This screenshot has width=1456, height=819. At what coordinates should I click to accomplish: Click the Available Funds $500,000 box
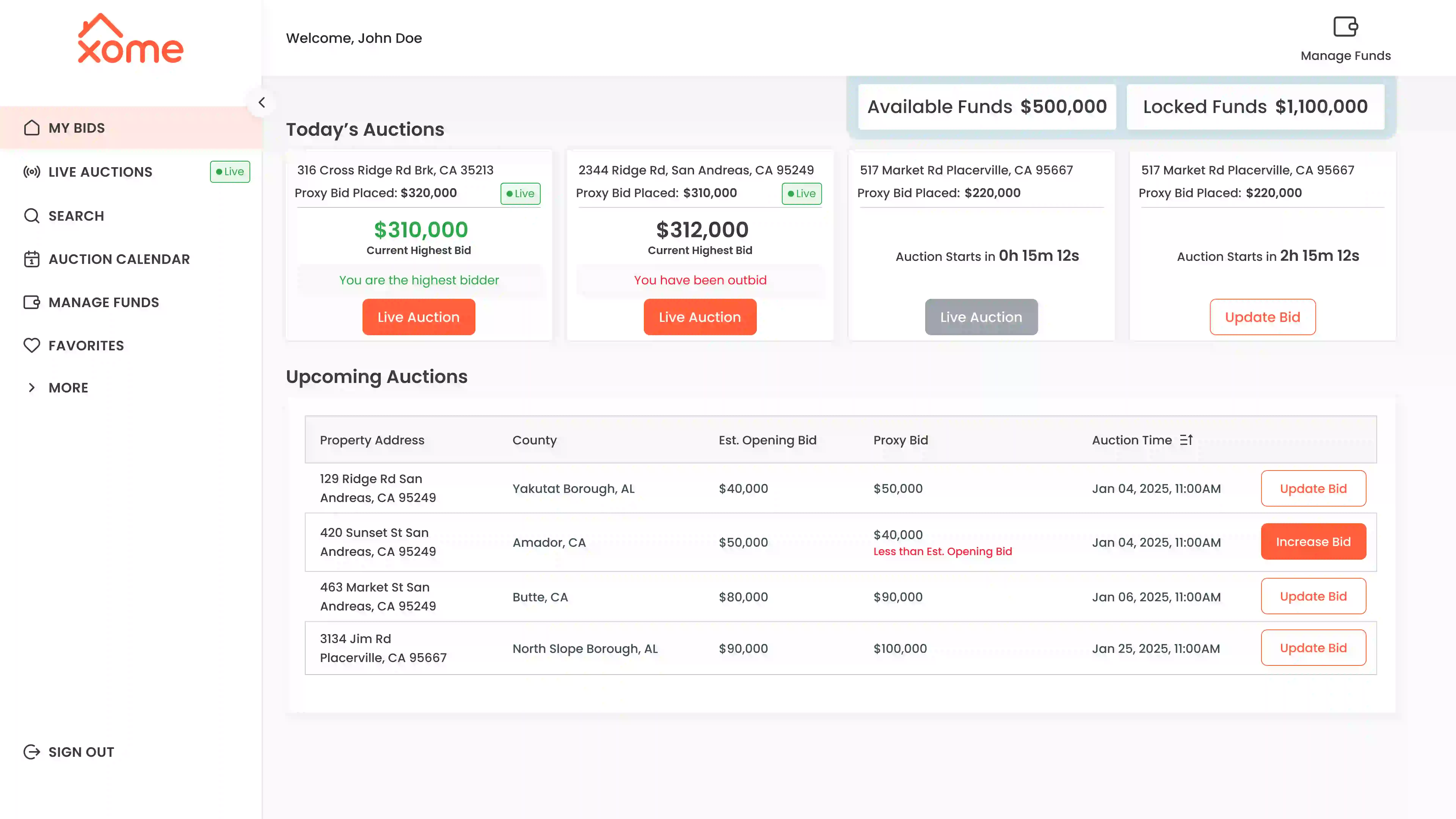987,107
